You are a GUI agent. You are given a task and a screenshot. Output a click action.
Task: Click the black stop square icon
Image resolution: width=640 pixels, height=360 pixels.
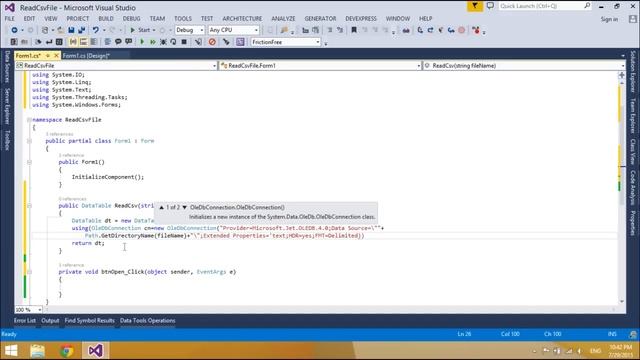[184, 42]
